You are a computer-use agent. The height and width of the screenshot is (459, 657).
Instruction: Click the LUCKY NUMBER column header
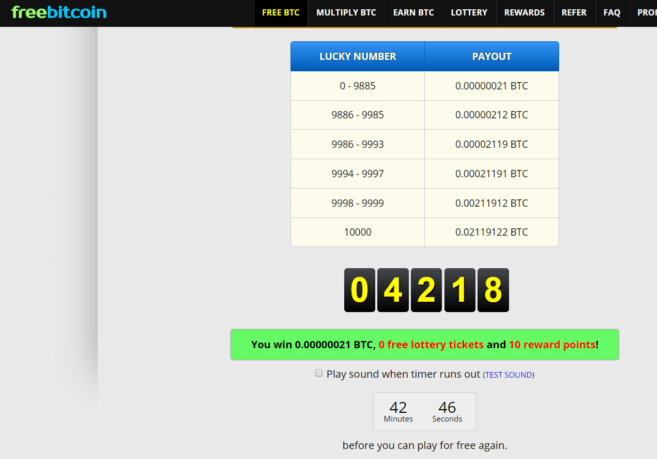tap(357, 56)
